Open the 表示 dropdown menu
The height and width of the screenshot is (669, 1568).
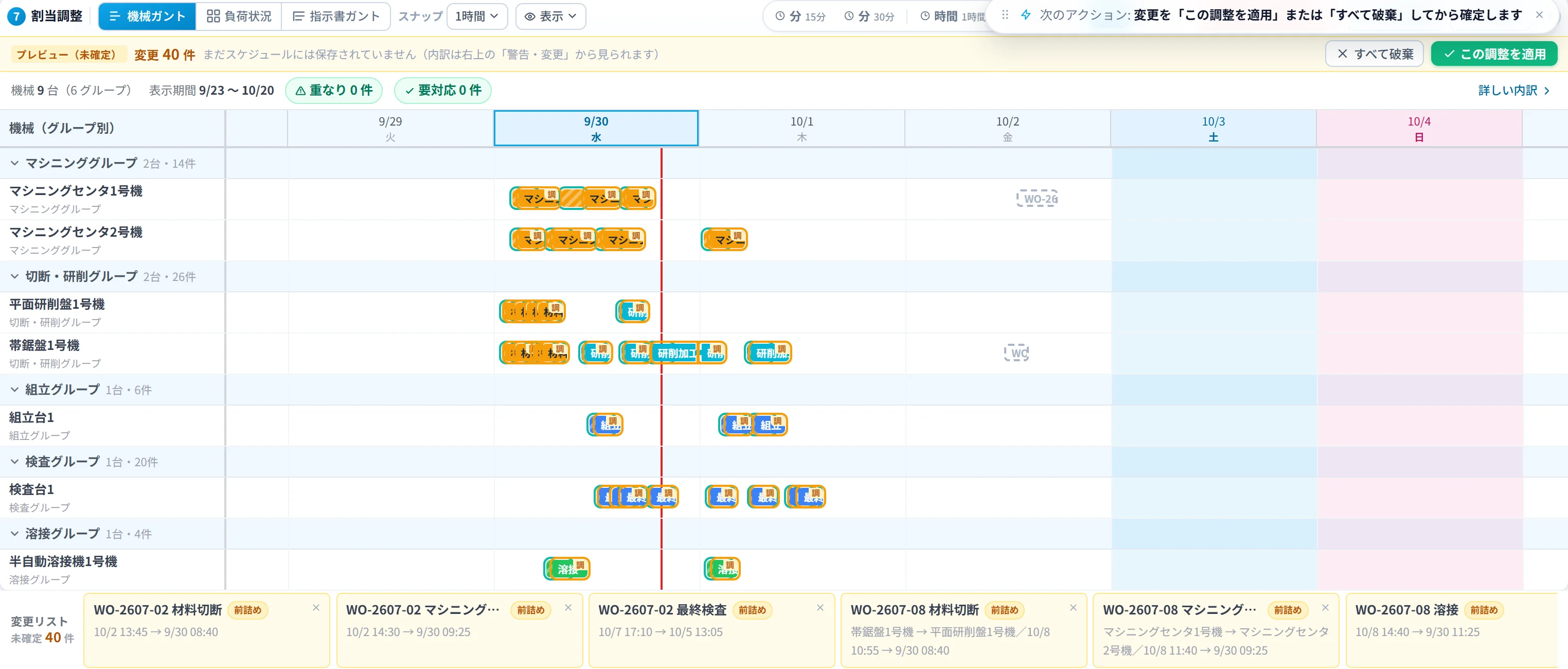click(x=550, y=16)
